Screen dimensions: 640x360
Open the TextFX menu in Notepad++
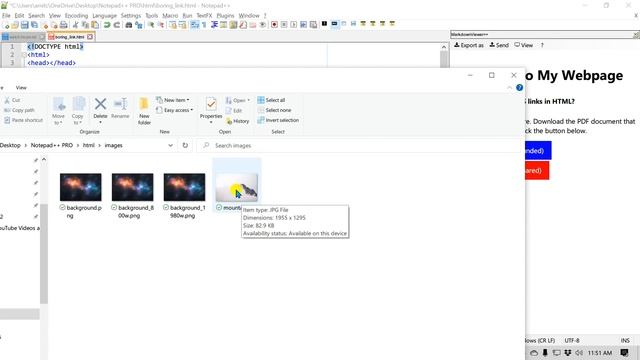pos(204,16)
